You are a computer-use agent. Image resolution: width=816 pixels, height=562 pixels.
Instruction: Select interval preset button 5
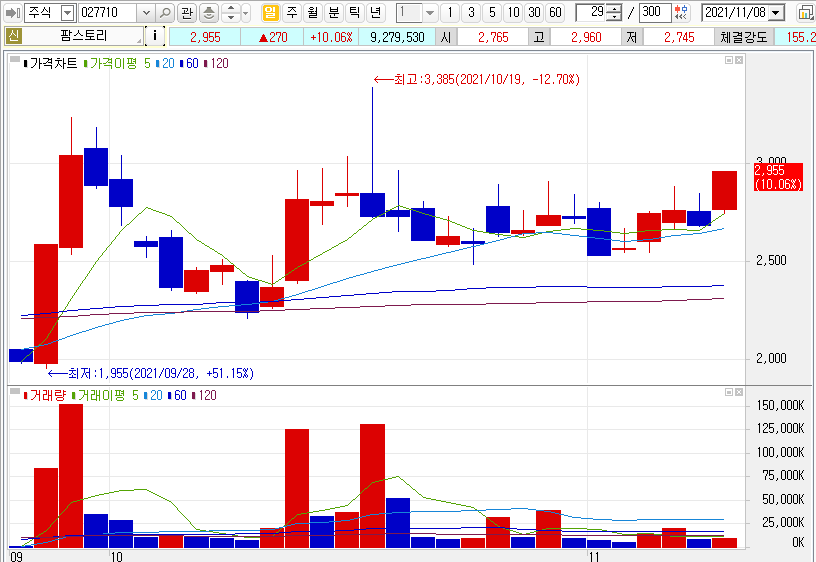tap(492, 12)
